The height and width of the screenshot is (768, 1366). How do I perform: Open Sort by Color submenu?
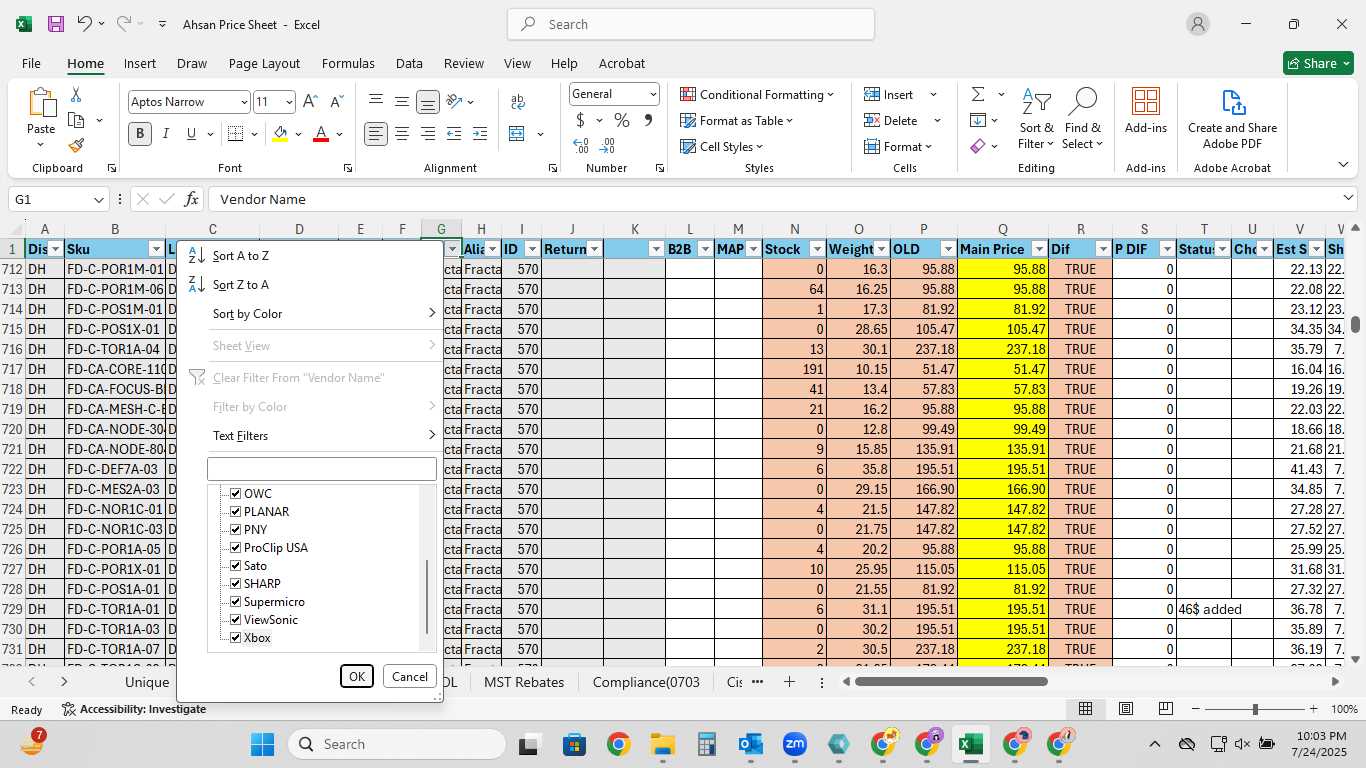coord(310,314)
